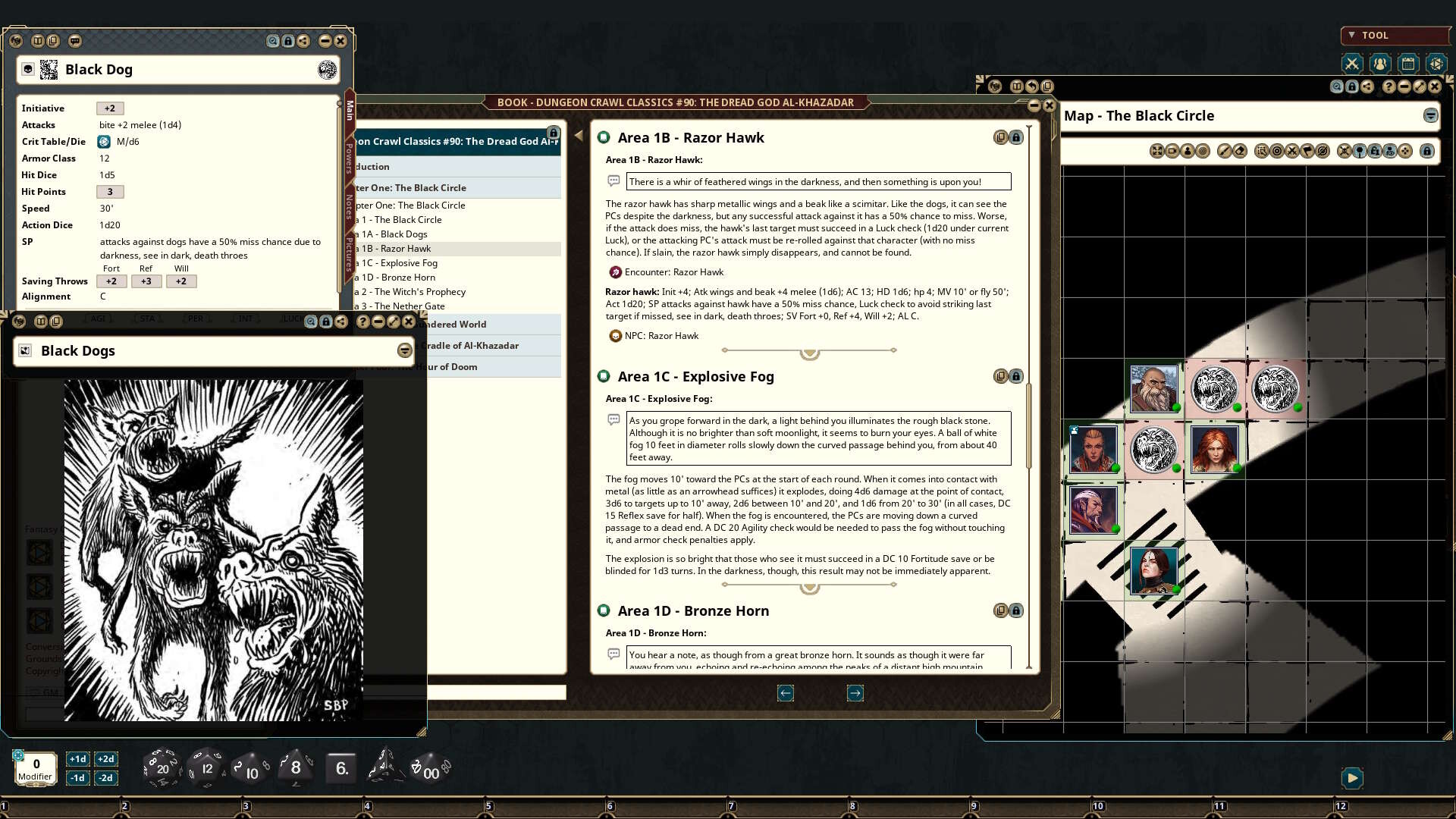Image resolution: width=1456 pixels, height=819 pixels.
Task: Go to next book page
Action: pos(855,692)
